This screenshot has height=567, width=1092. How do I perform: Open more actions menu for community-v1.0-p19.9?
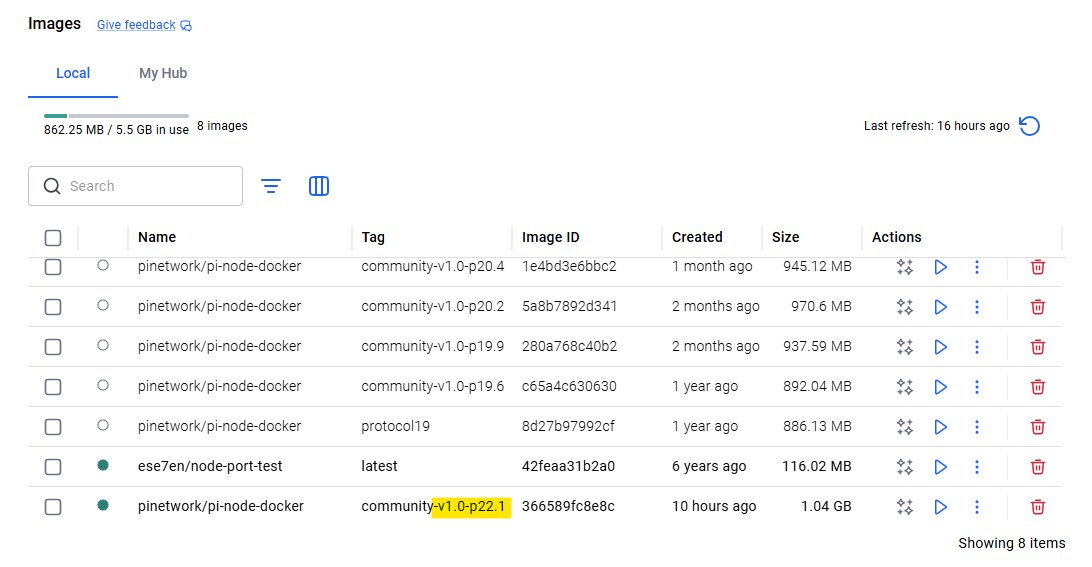(976, 347)
